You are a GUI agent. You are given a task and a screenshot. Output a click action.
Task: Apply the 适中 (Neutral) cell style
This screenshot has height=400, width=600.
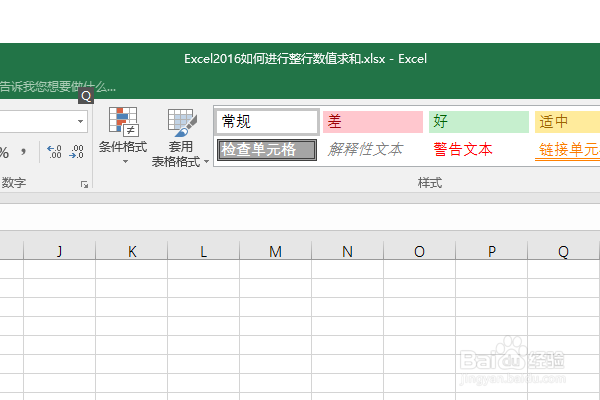(567, 122)
